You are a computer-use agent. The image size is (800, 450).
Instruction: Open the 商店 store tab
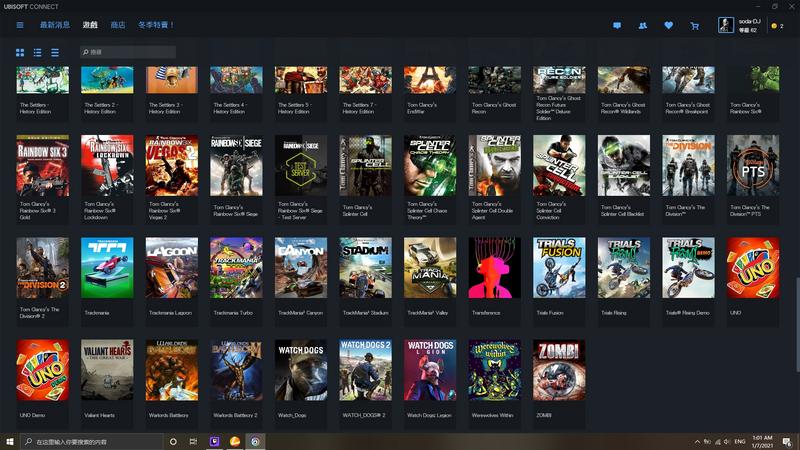click(x=118, y=24)
